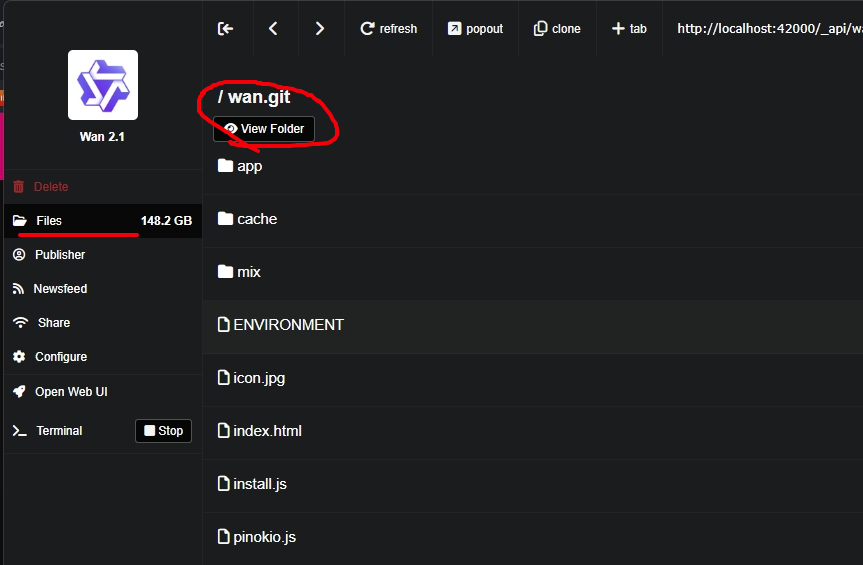Screen dimensions: 863x565
Task: Open the cache folder
Action: (256, 219)
